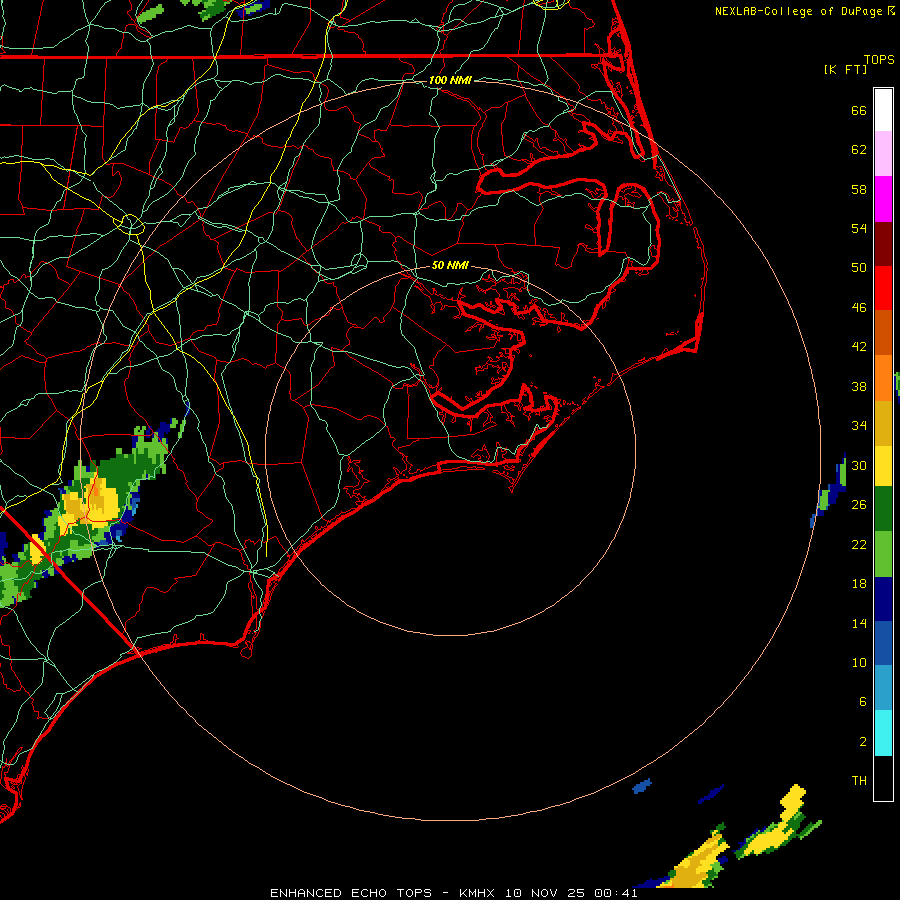Select the 10 legend value
The image size is (900, 900).
pos(859,662)
